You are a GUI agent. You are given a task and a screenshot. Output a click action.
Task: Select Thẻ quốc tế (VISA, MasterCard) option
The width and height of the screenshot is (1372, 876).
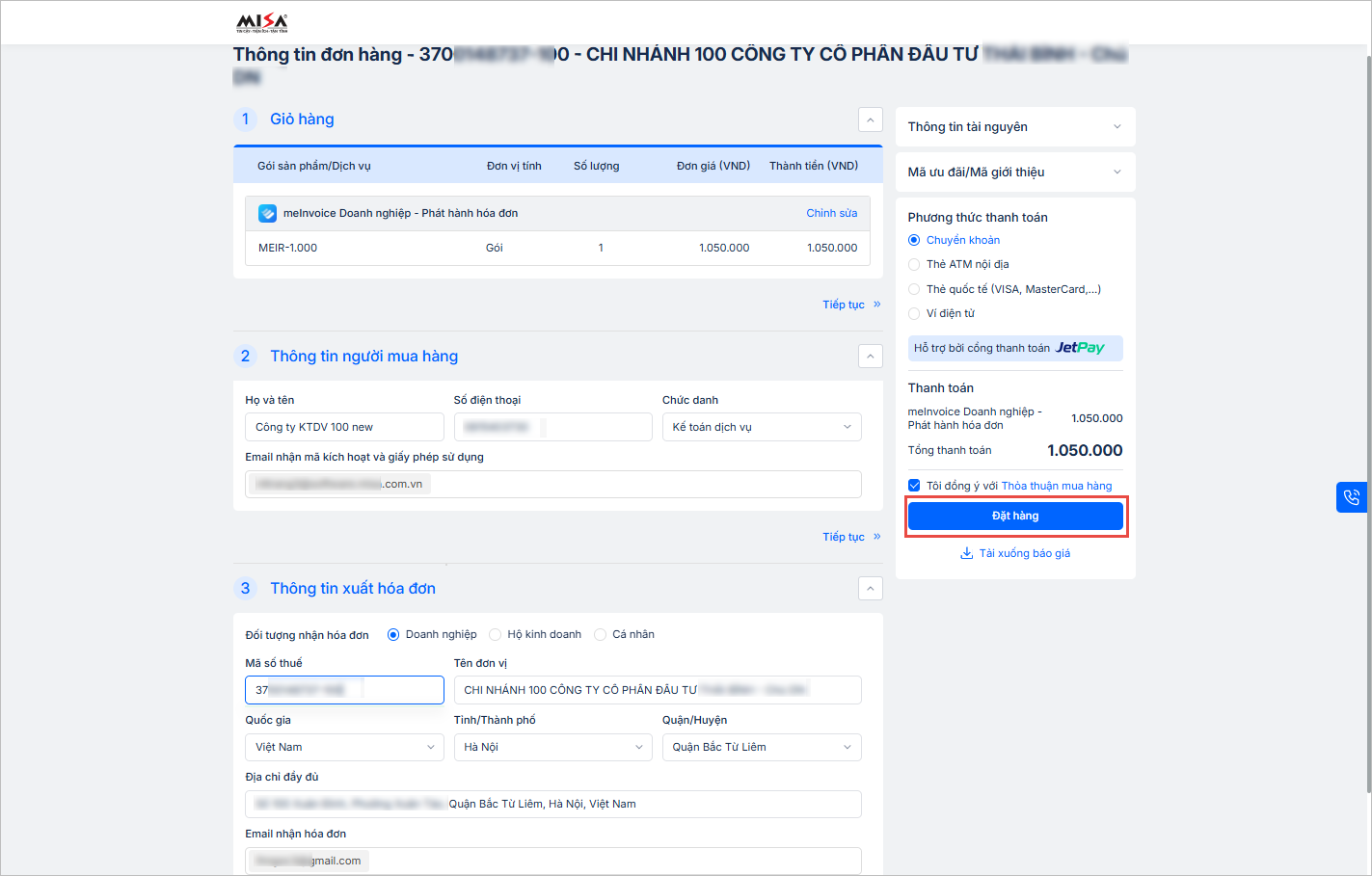click(x=914, y=289)
